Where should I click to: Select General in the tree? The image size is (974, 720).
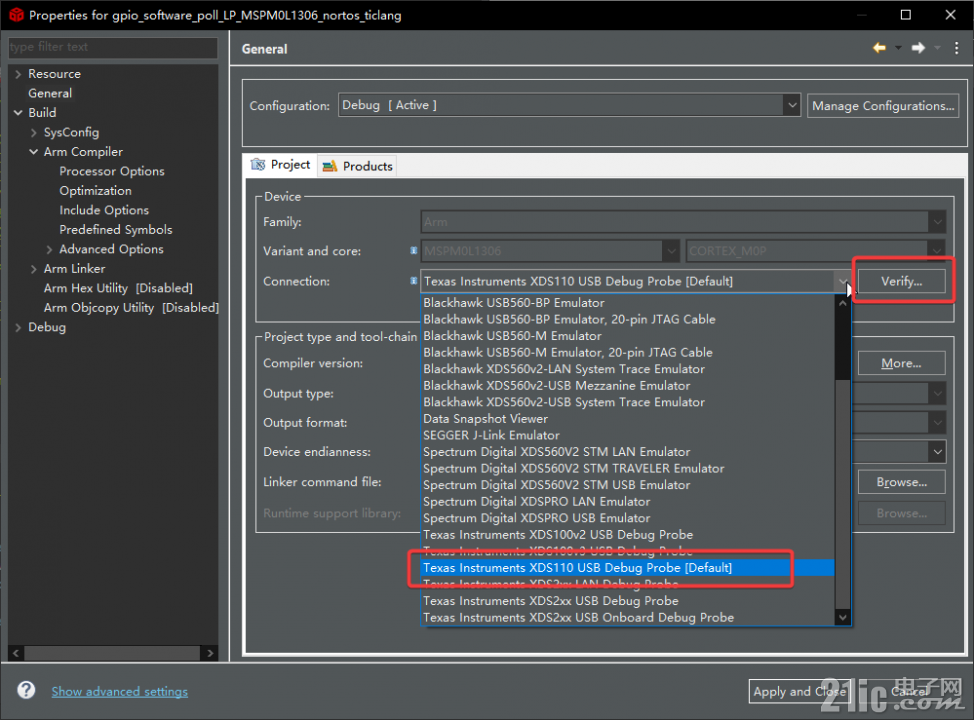pyautogui.click(x=50, y=93)
